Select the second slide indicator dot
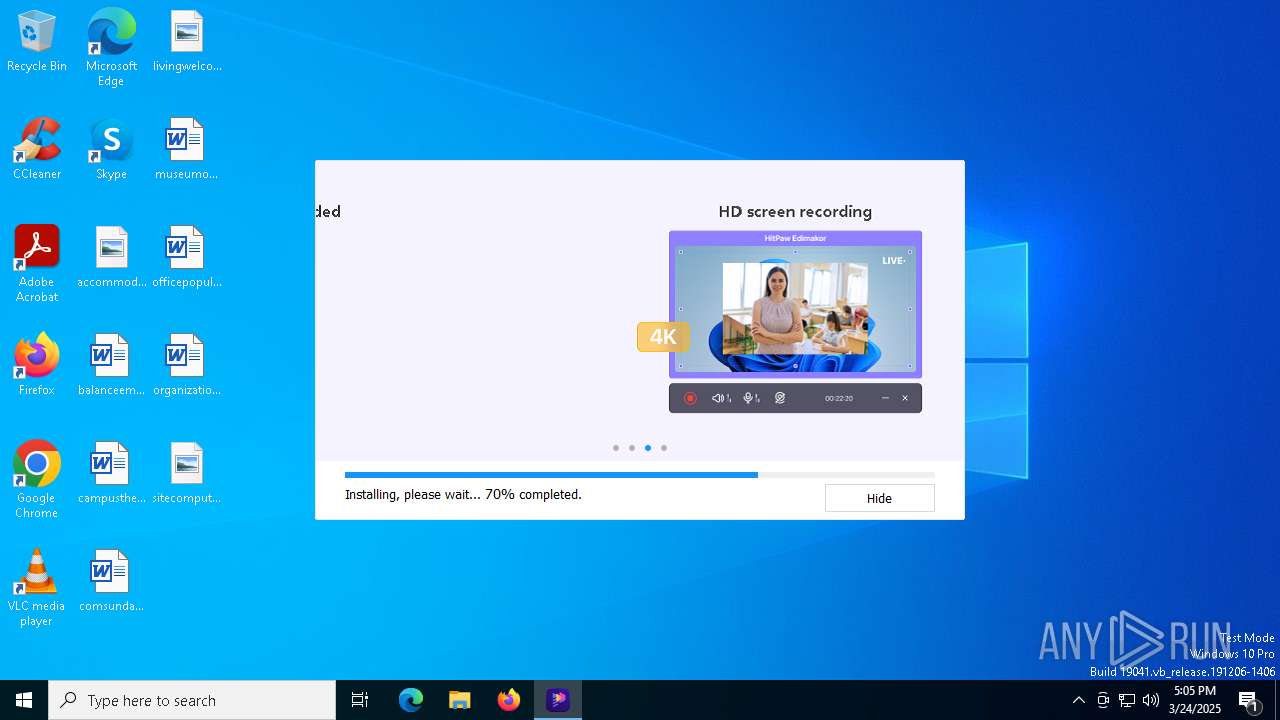 click(x=632, y=448)
